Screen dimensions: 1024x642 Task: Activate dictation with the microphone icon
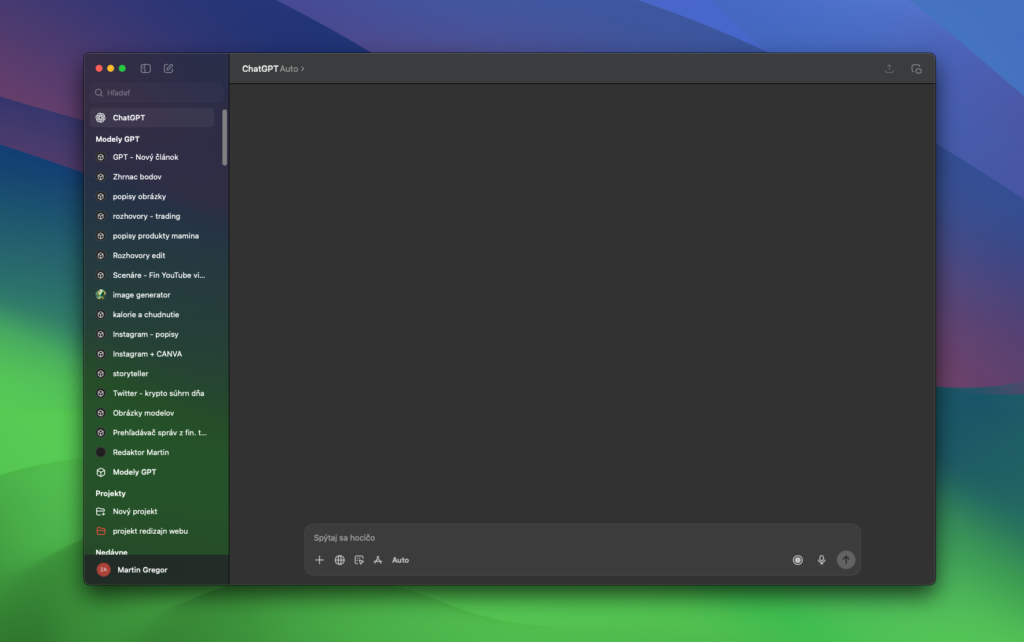(x=821, y=560)
